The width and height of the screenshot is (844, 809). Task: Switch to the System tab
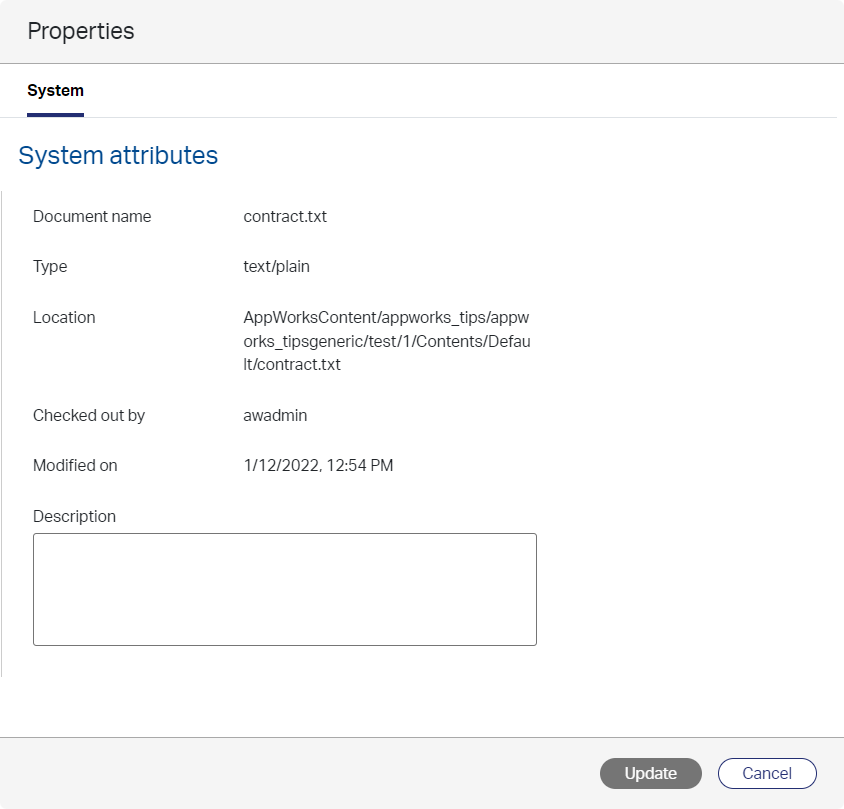(55, 91)
